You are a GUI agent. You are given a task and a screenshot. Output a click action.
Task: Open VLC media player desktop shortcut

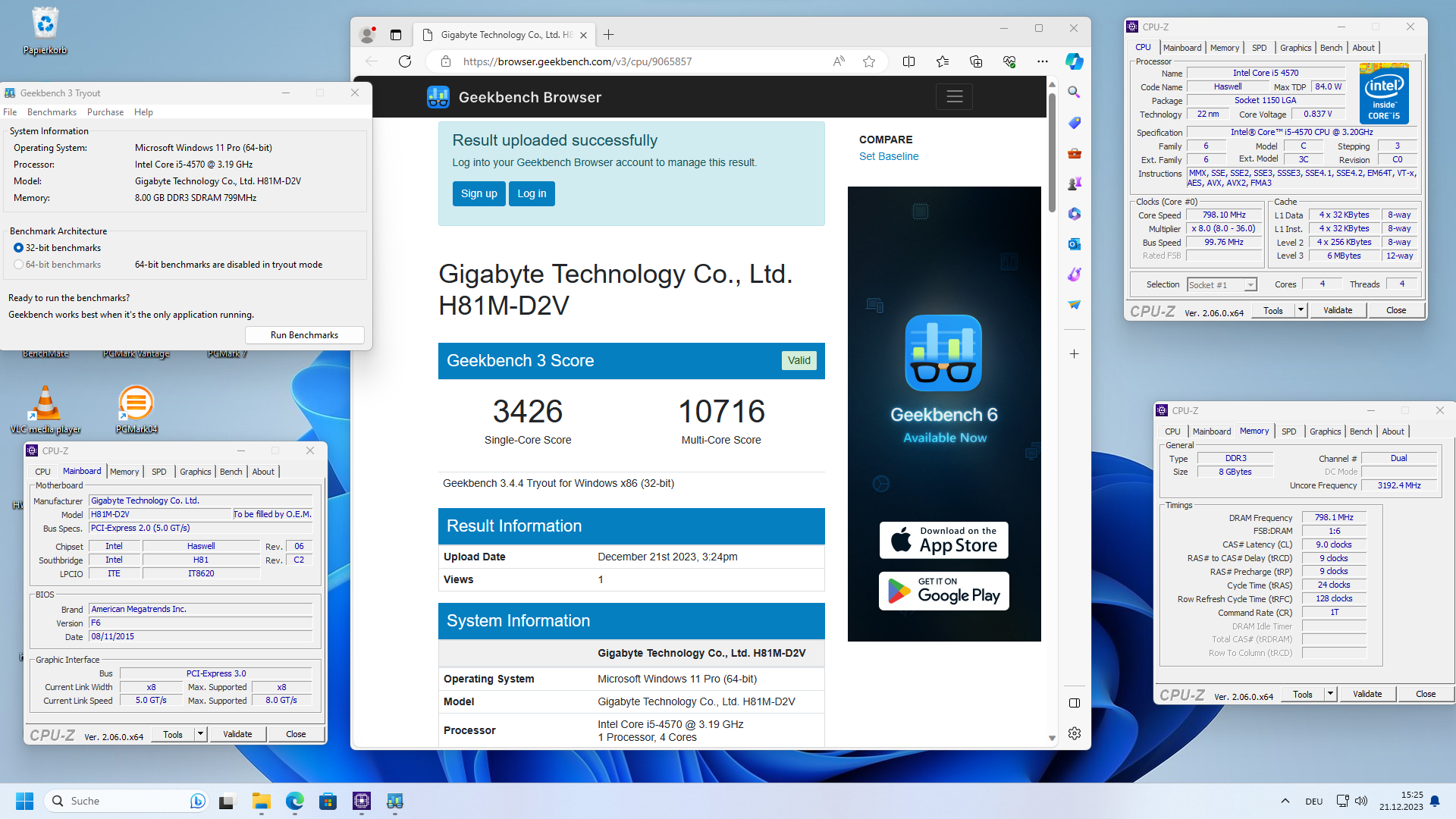tap(45, 409)
